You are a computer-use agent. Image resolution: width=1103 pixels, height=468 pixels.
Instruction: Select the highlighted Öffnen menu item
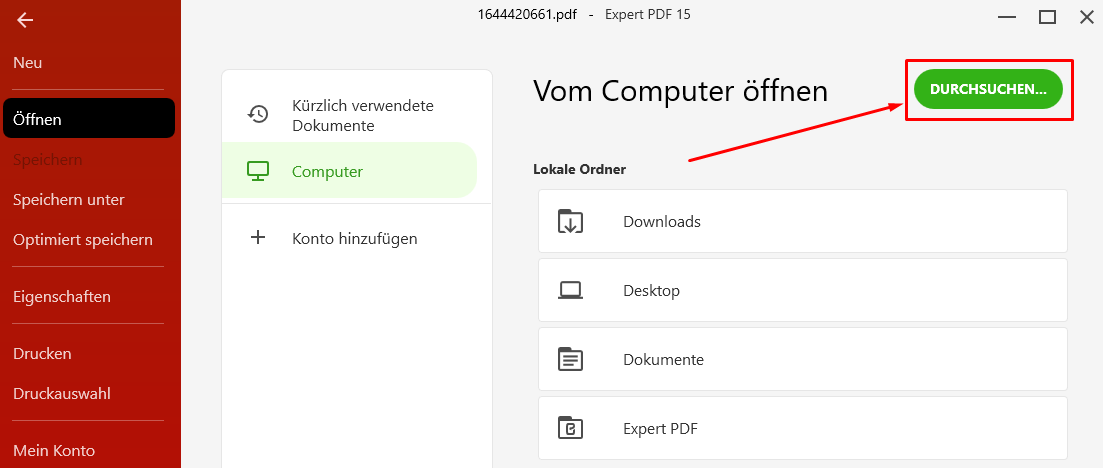(89, 118)
